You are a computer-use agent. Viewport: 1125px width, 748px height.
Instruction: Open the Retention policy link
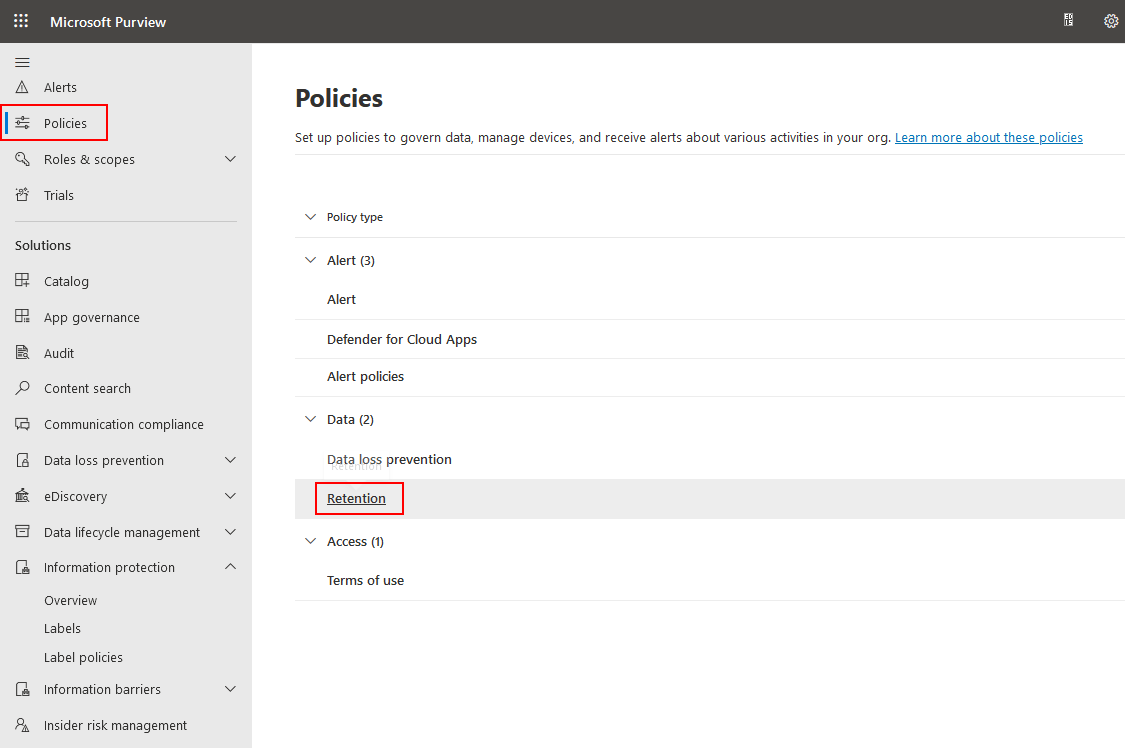coord(356,498)
